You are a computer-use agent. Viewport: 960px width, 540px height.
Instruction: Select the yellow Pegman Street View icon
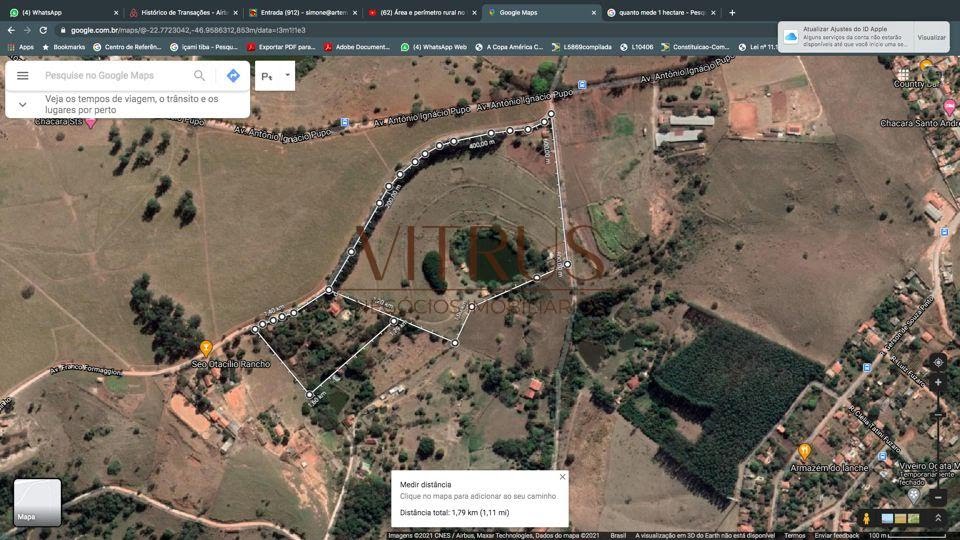tap(866, 519)
